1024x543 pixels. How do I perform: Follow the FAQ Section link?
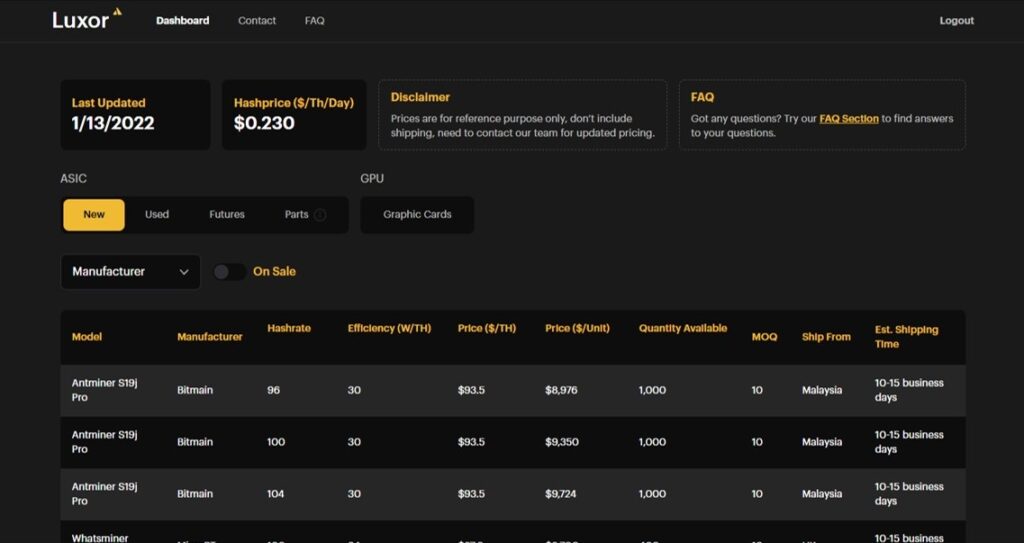point(848,119)
